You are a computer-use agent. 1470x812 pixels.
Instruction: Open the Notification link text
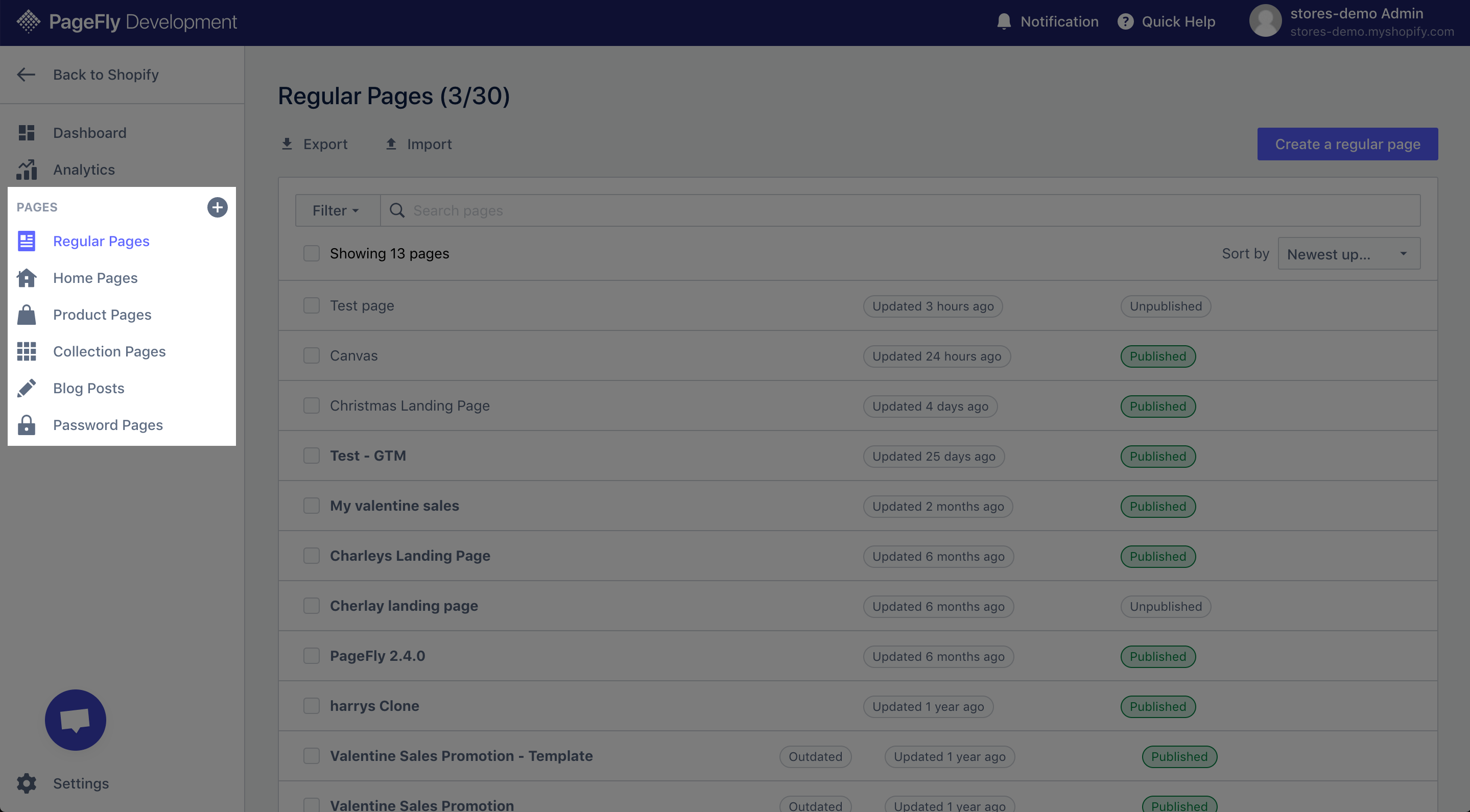[1059, 21]
